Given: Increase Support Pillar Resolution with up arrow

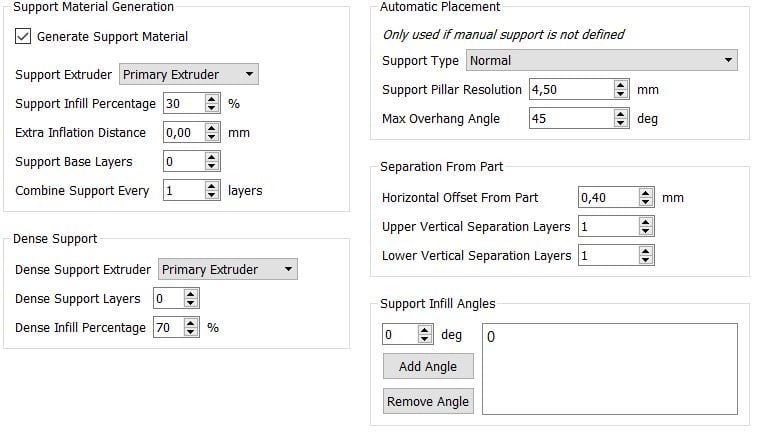Looking at the screenshot, I should pos(620,85).
